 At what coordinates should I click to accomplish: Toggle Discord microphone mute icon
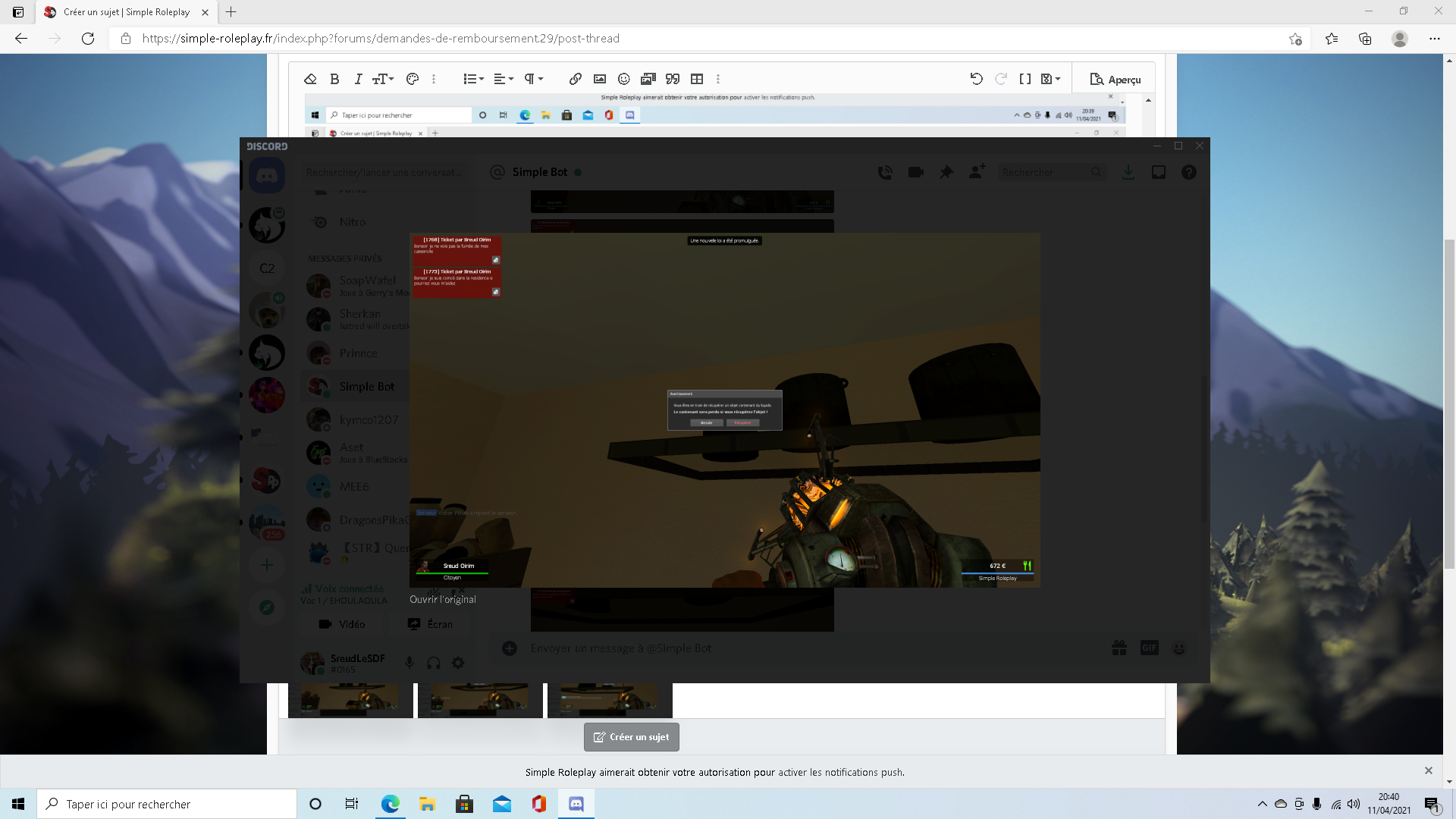point(409,663)
